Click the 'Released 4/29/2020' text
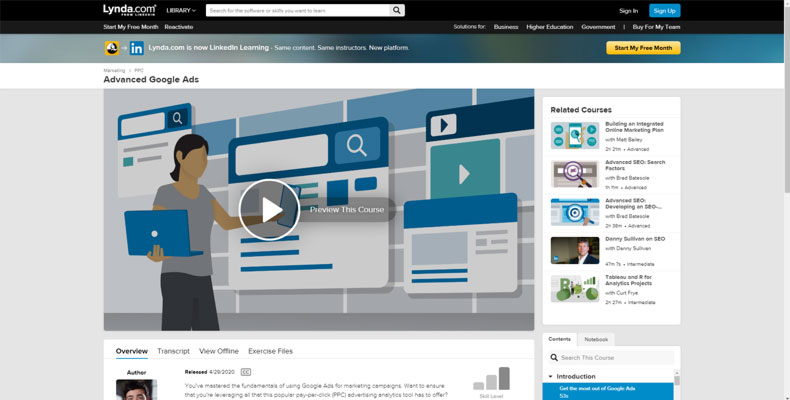The width and height of the screenshot is (790, 400). [x=210, y=372]
